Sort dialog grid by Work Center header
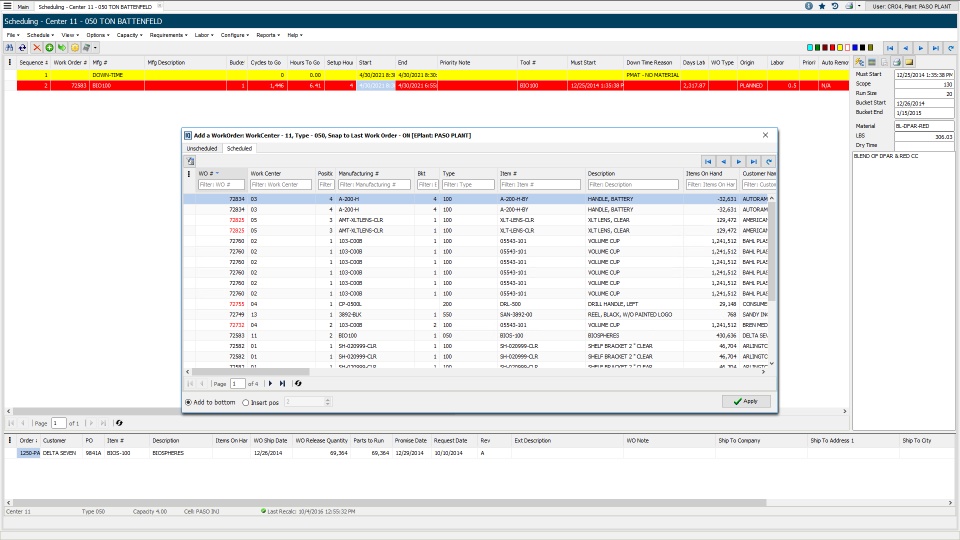 tap(266, 173)
